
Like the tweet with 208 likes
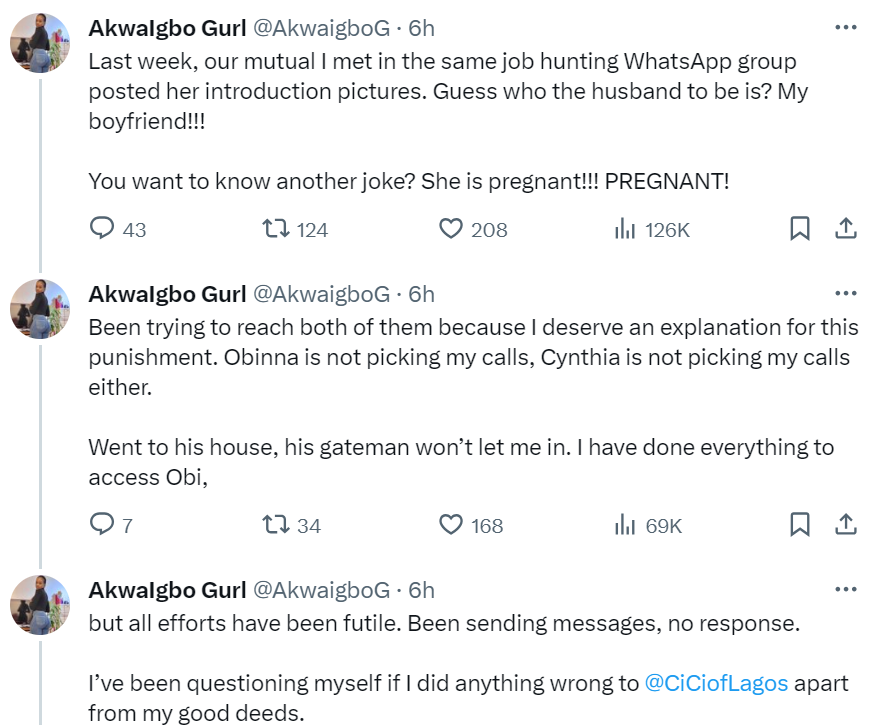(451, 229)
